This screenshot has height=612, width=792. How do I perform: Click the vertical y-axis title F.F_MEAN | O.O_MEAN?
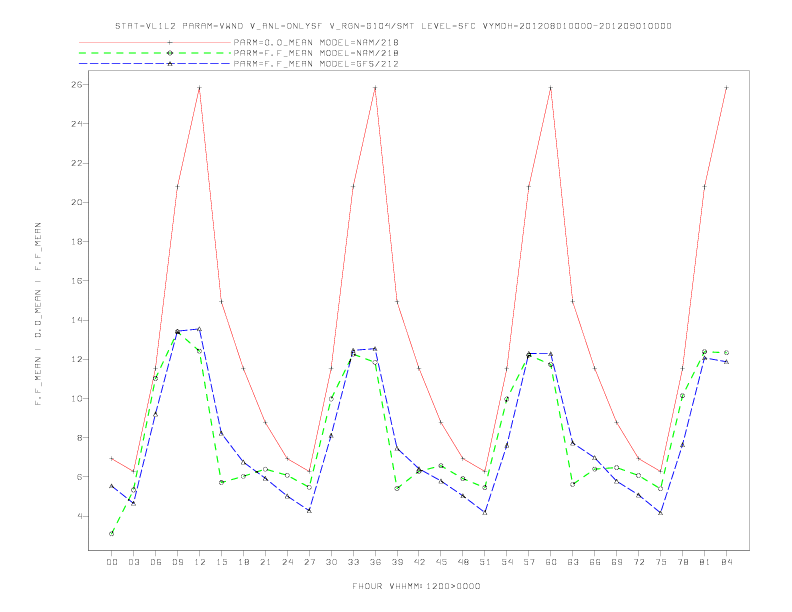(x=38, y=314)
